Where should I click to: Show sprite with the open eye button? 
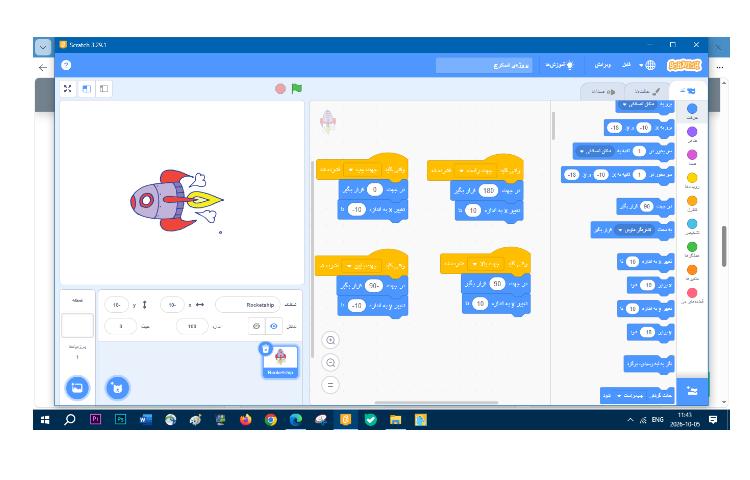tap(274, 326)
